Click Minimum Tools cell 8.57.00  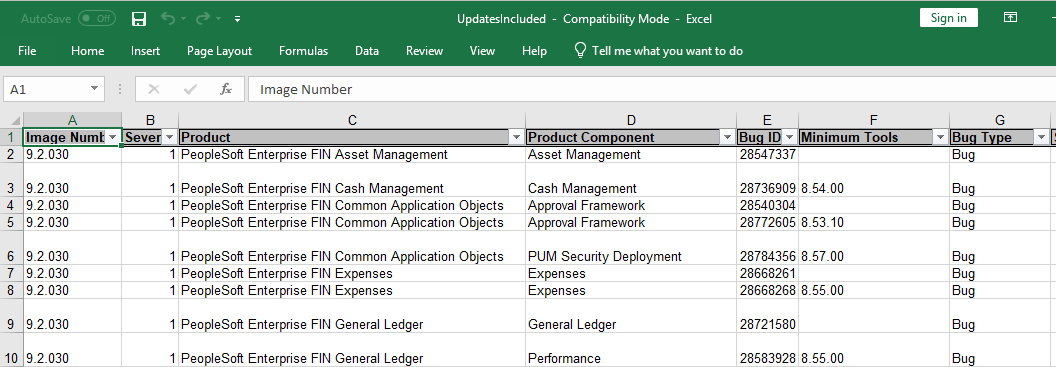[874, 248]
